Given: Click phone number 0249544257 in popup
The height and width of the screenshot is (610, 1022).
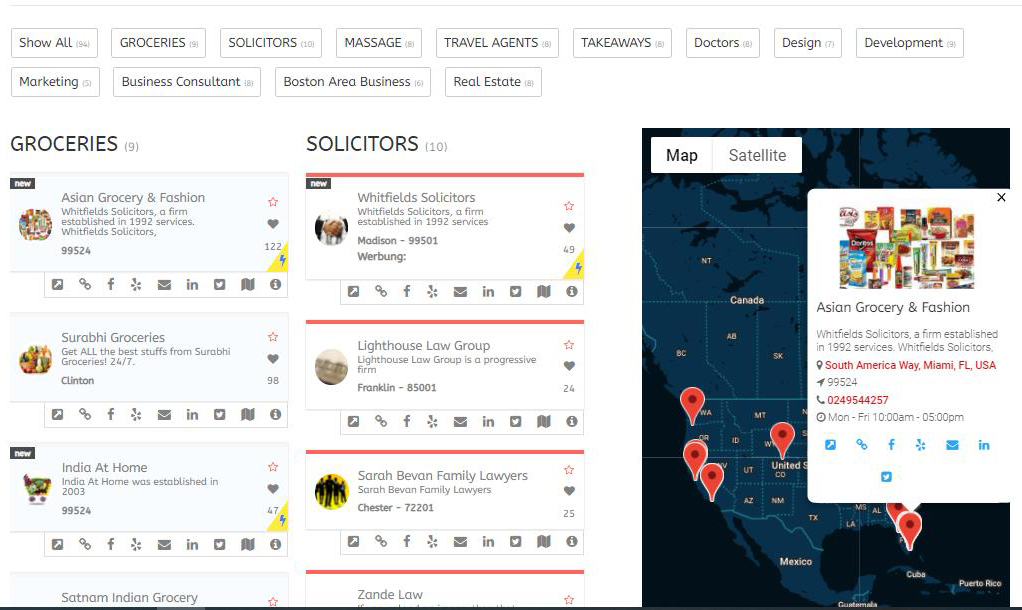Looking at the screenshot, I should coord(857,400).
